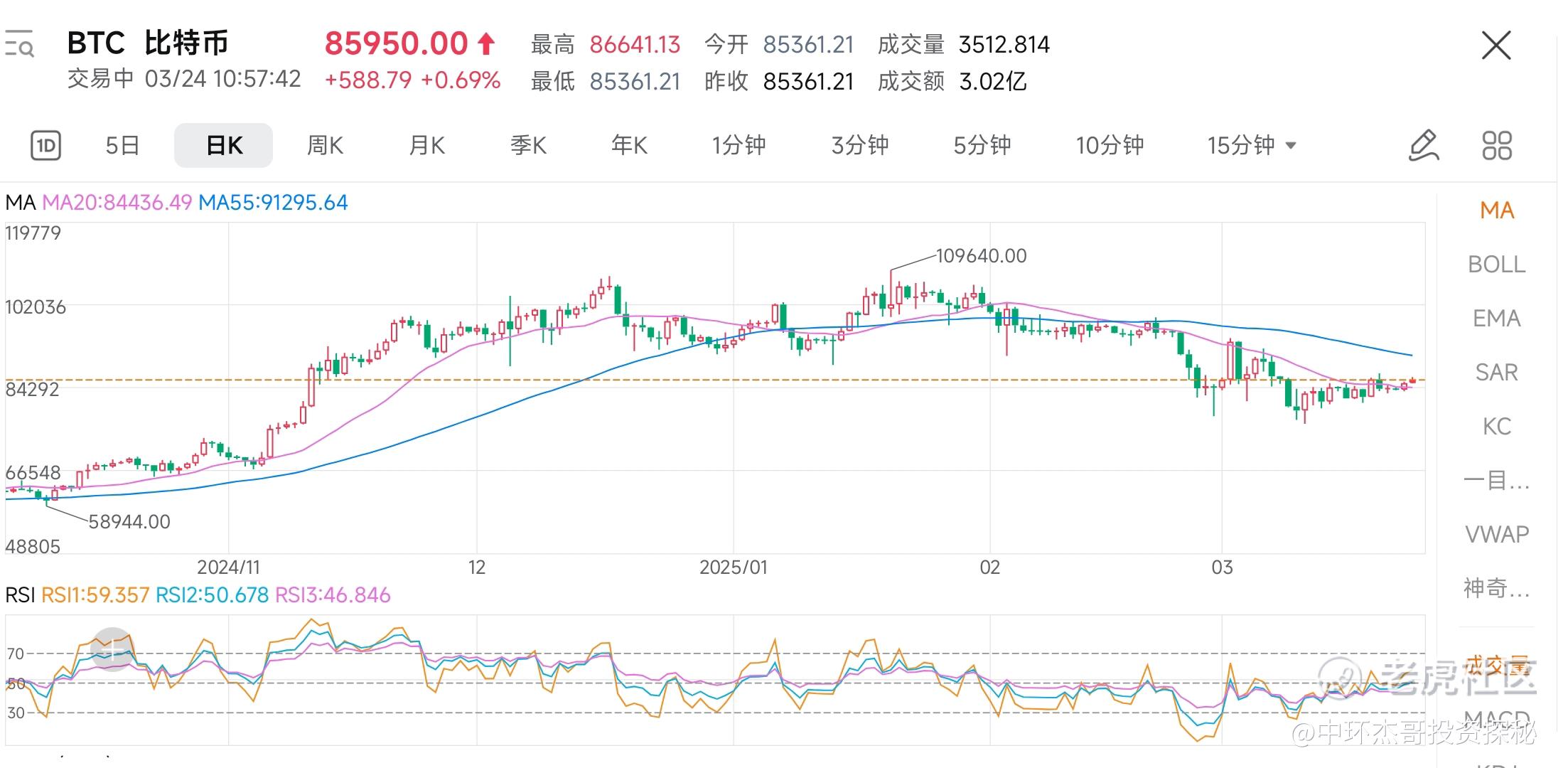Open the drawing pencil tool
The width and height of the screenshot is (1568, 768).
(1424, 146)
